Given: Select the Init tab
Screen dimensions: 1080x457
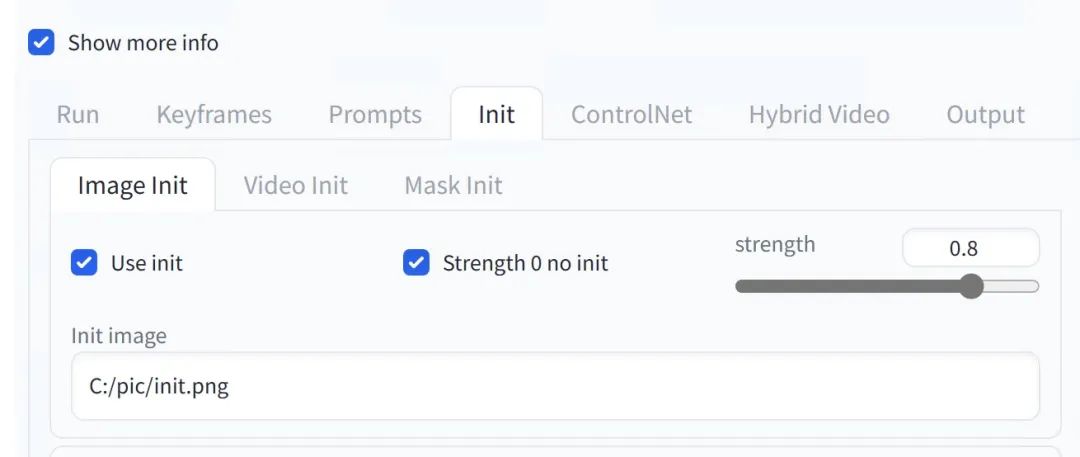Looking at the screenshot, I should click(x=497, y=114).
